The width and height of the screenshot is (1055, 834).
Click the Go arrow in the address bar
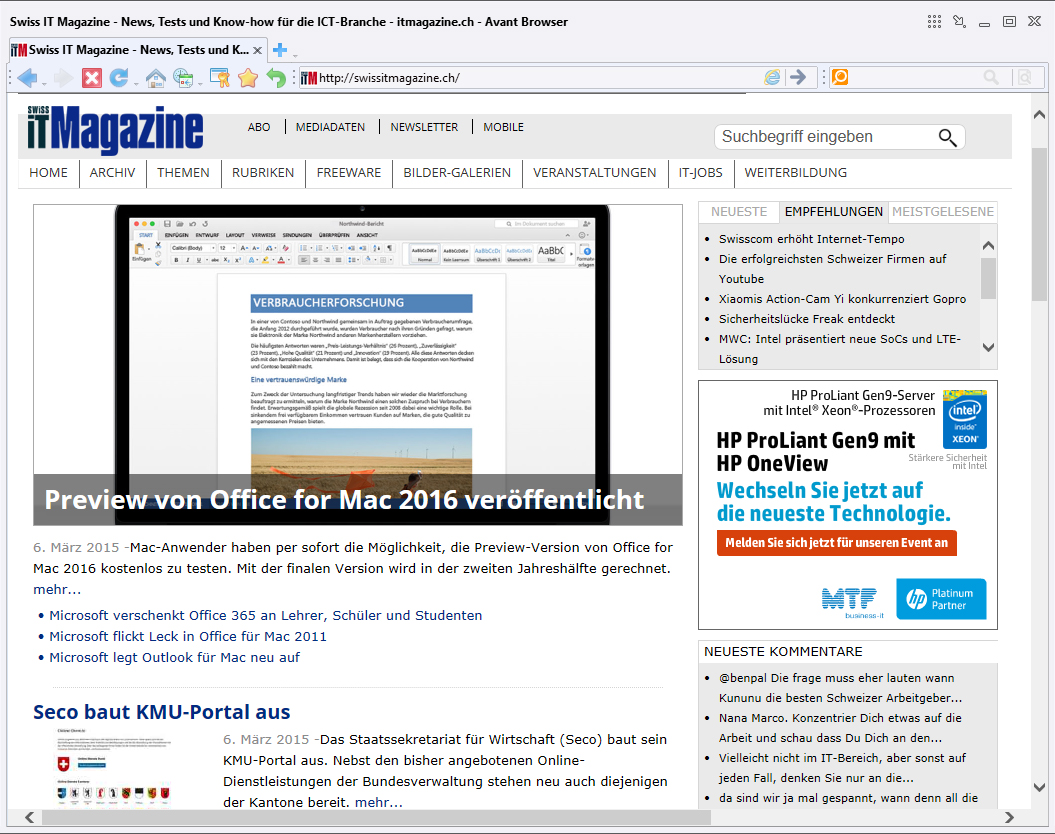pos(798,77)
